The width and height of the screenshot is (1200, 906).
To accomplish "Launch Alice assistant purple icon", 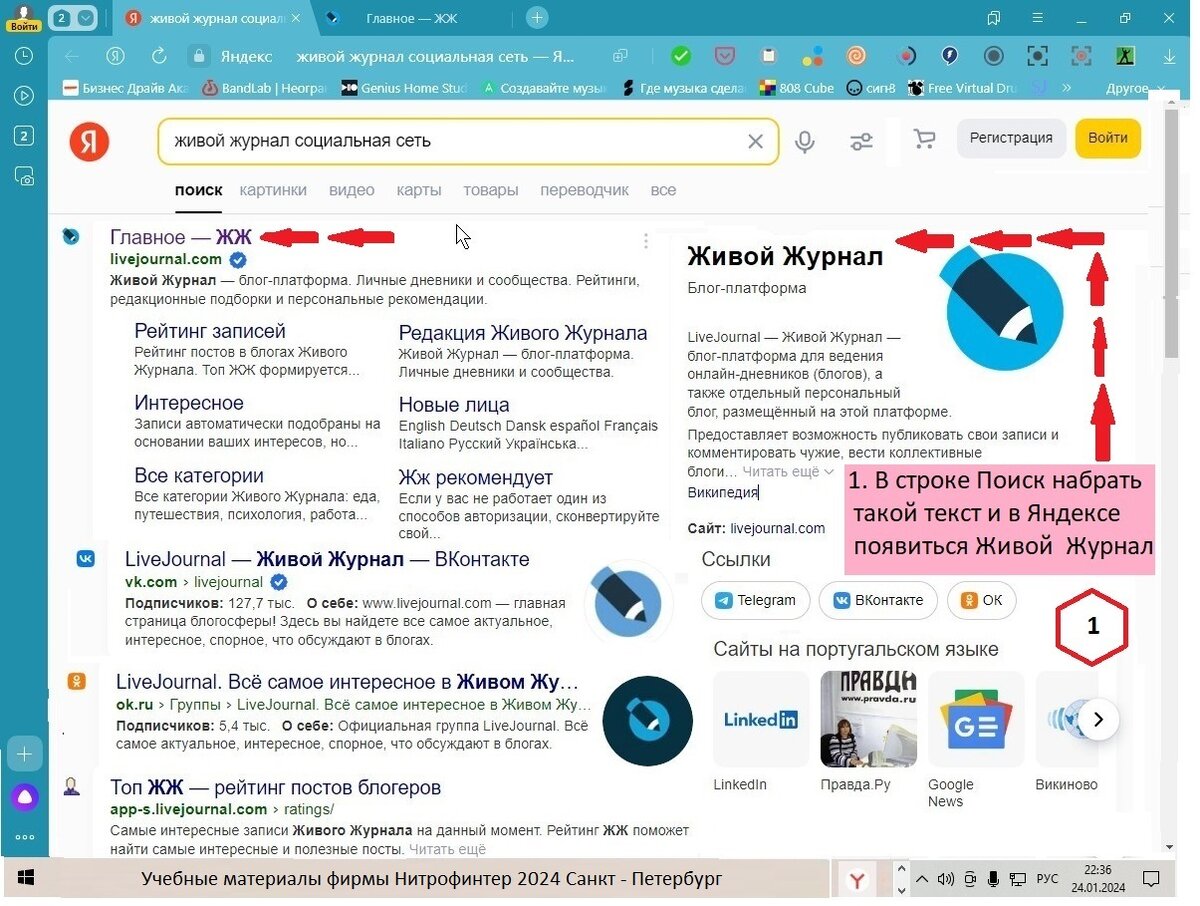I will (x=24, y=797).
